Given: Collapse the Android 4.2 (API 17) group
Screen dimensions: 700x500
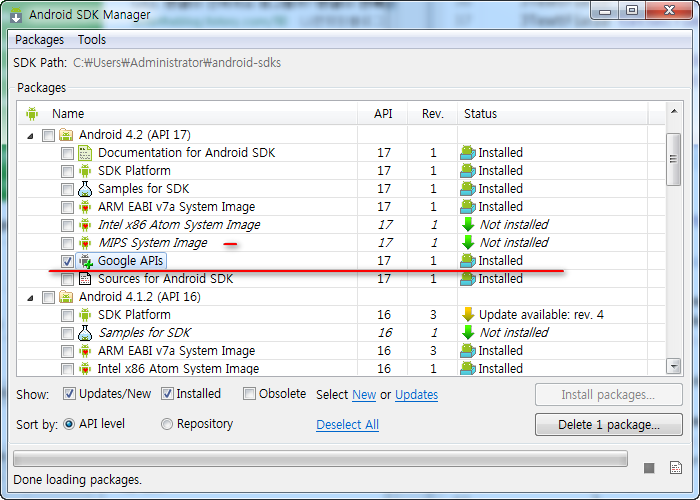Looking at the screenshot, I should (30, 136).
